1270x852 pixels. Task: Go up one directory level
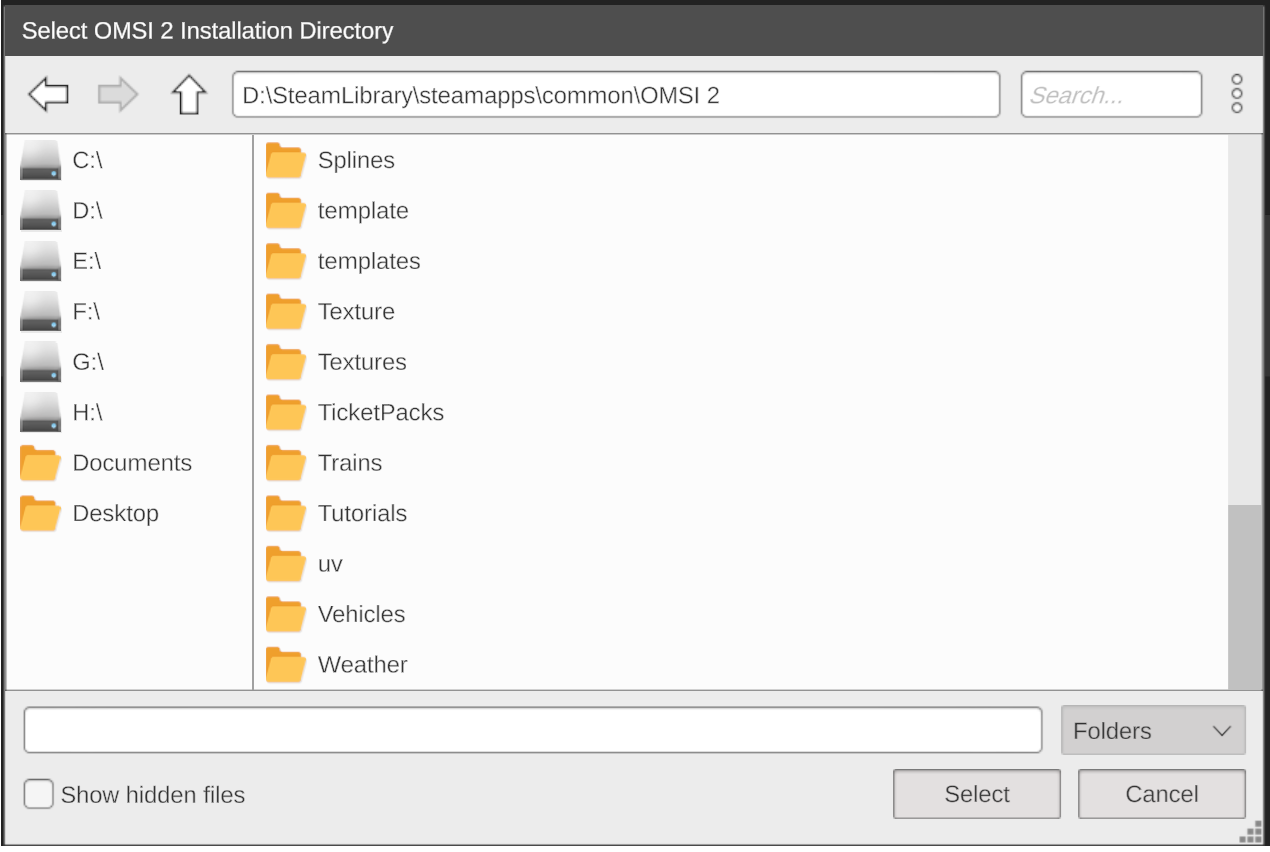tap(188, 95)
